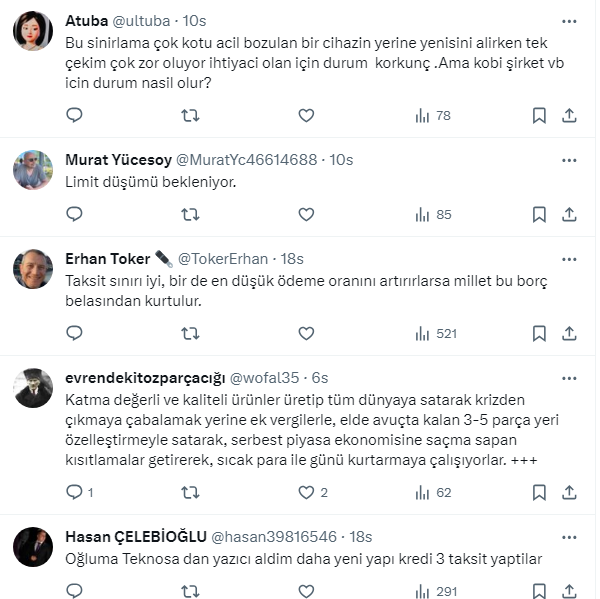Open more options on Atuba's tweet
Viewport: 600px width, 599px height.
coord(569,21)
